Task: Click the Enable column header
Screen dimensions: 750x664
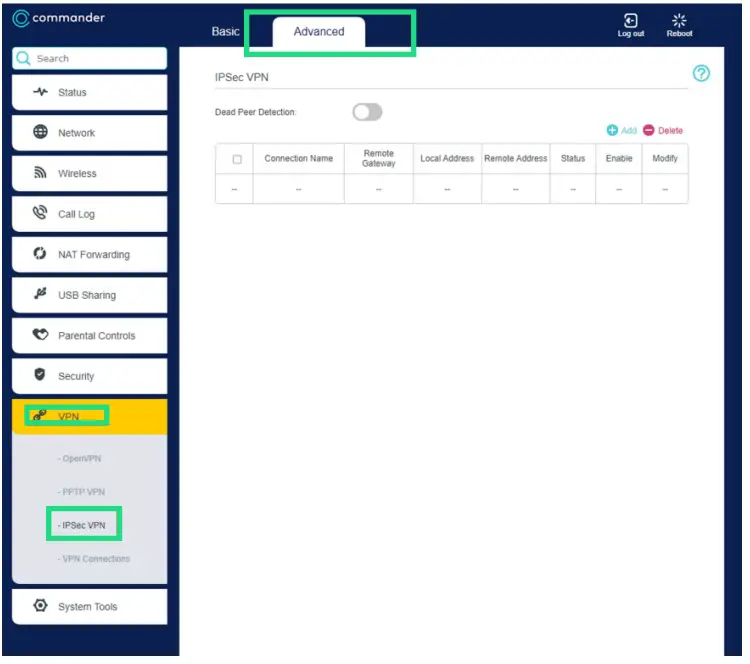Action: (619, 159)
